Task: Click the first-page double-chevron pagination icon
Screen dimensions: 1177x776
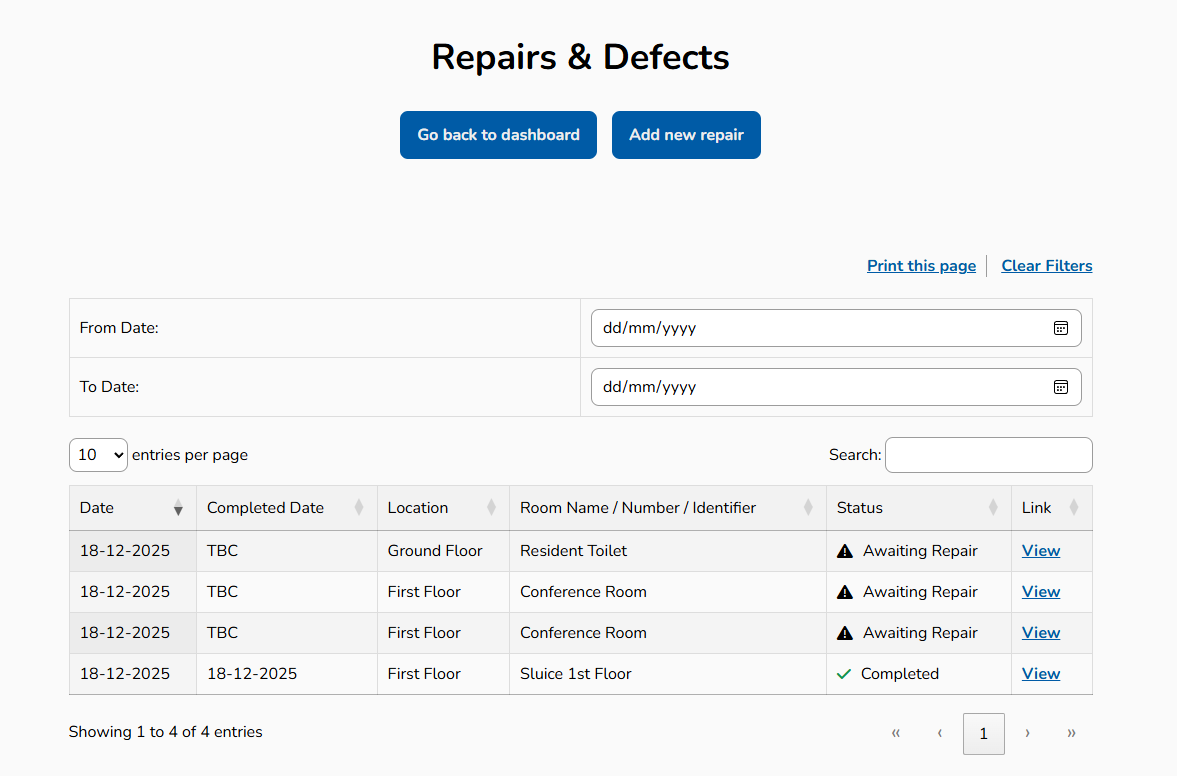Action: click(x=895, y=733)
